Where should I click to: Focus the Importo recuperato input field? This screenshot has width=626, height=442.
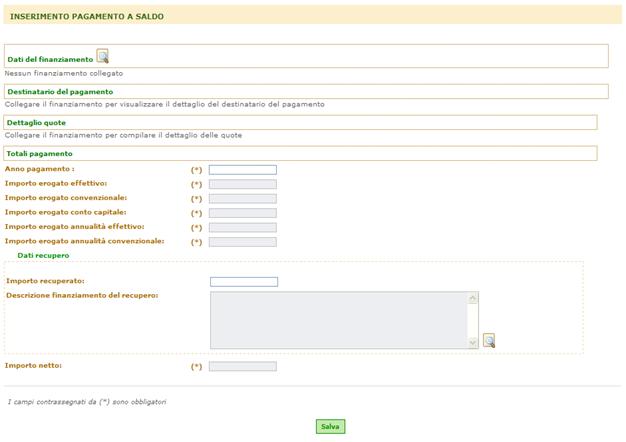tap(244, 282)
